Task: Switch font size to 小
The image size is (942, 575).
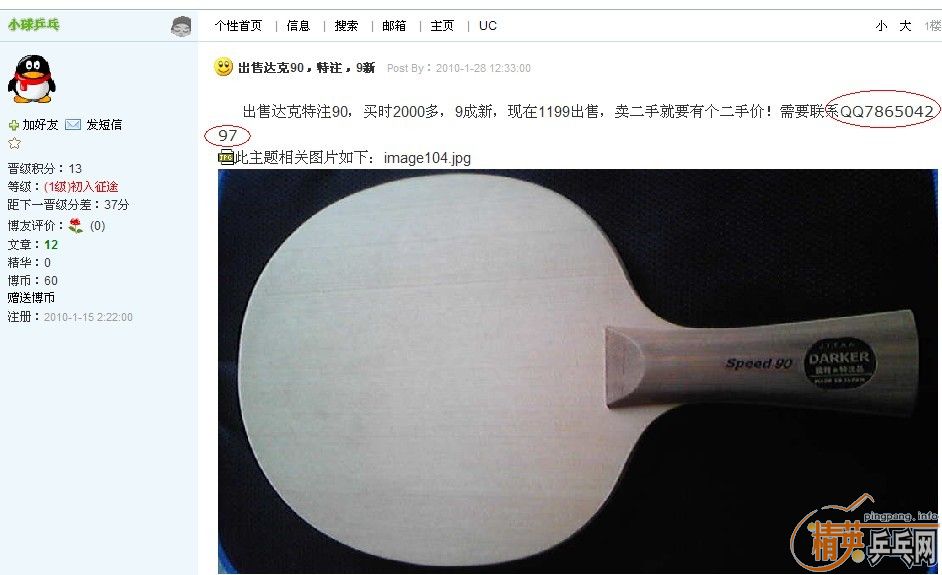Action: pyautogui.click(x=881, y=26)
